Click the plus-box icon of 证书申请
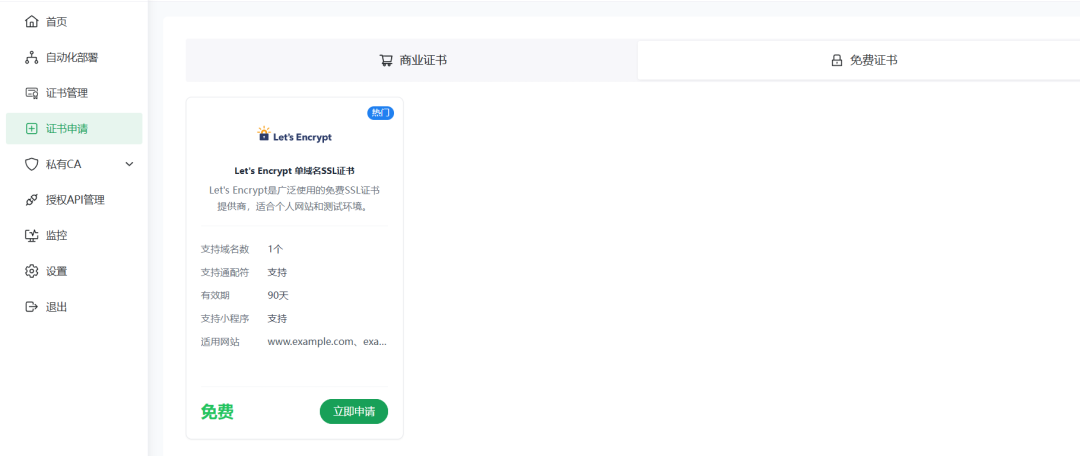The width and height of the screenshot is (1080, 456). (31, 129)
